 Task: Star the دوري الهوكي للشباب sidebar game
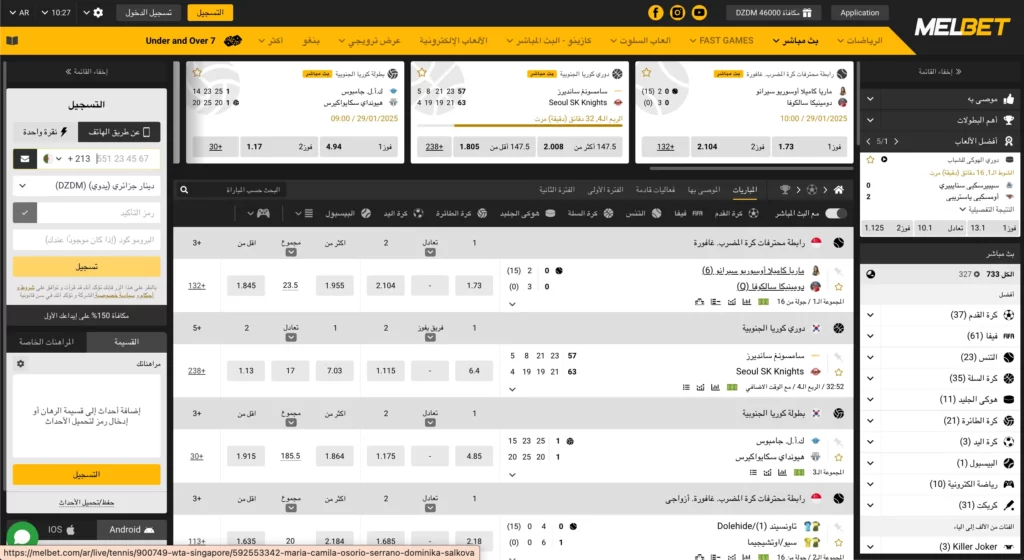click(870, 159)
